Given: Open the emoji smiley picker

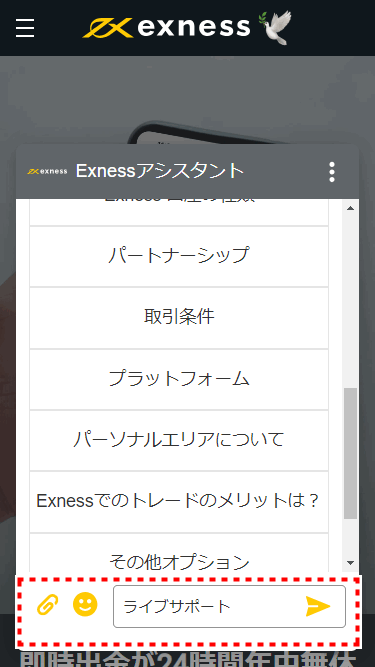Looking at the screenshot, I should [x=85, y=604].
